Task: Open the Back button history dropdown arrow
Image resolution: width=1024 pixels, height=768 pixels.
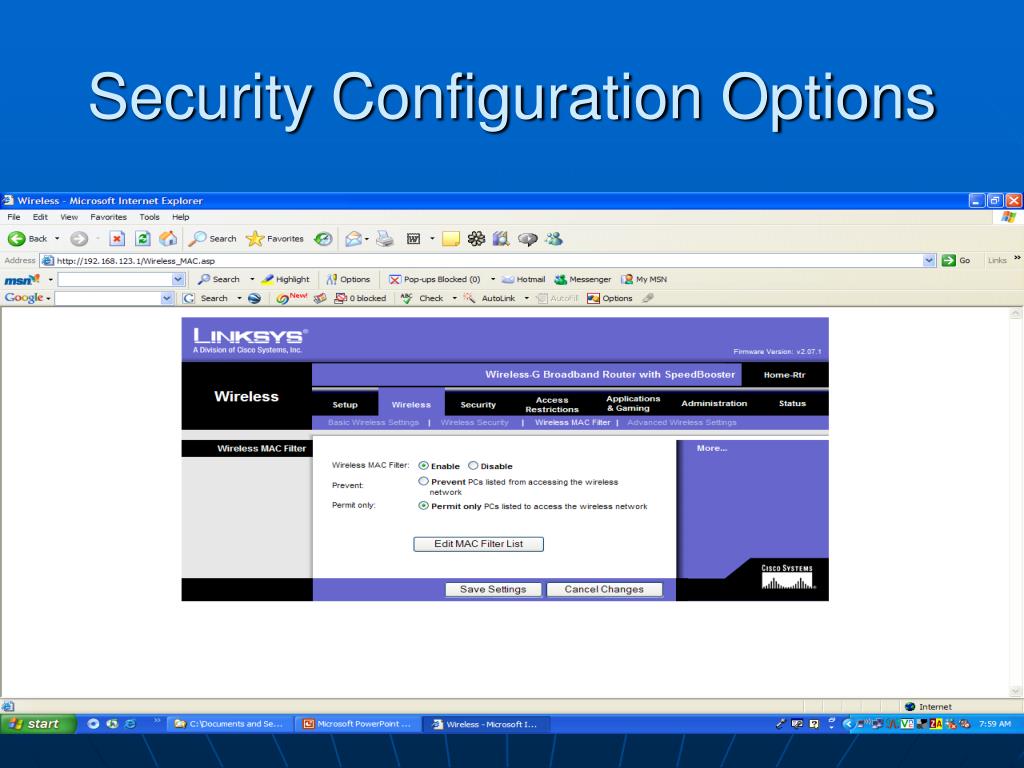Action: coord(57,239)
